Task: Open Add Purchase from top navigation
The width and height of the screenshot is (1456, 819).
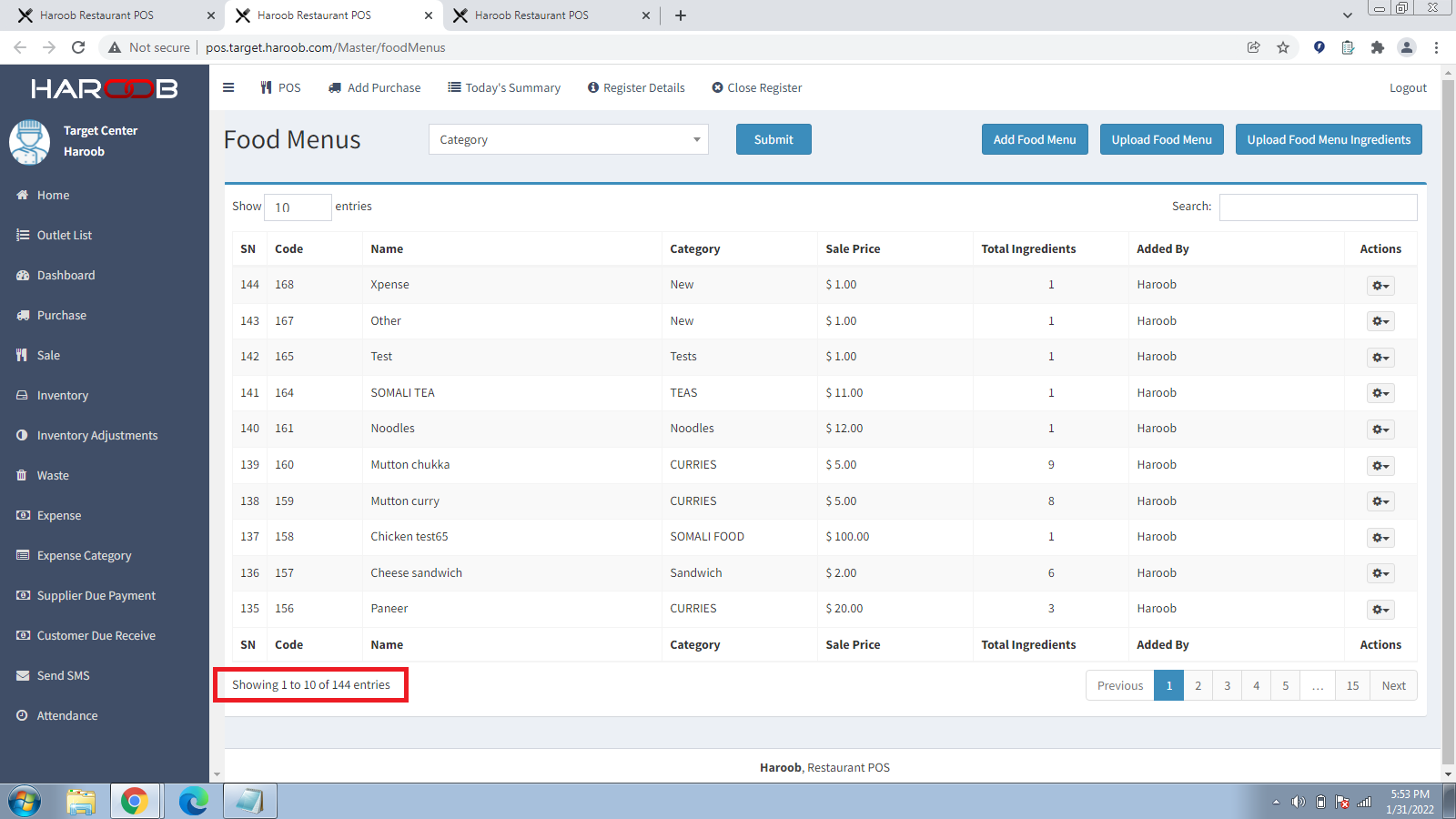Action: pos(374,87)
